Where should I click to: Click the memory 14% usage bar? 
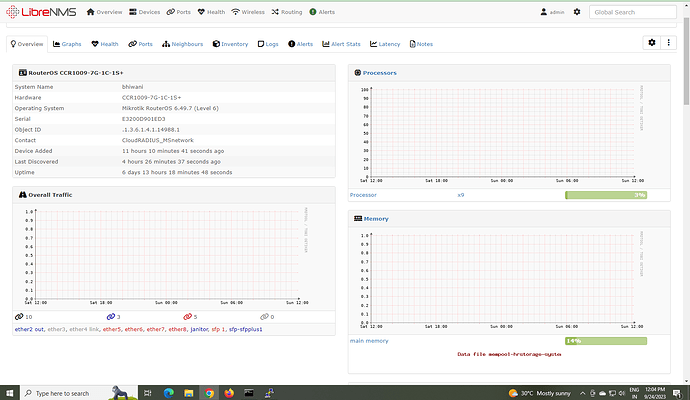point(606,341)
